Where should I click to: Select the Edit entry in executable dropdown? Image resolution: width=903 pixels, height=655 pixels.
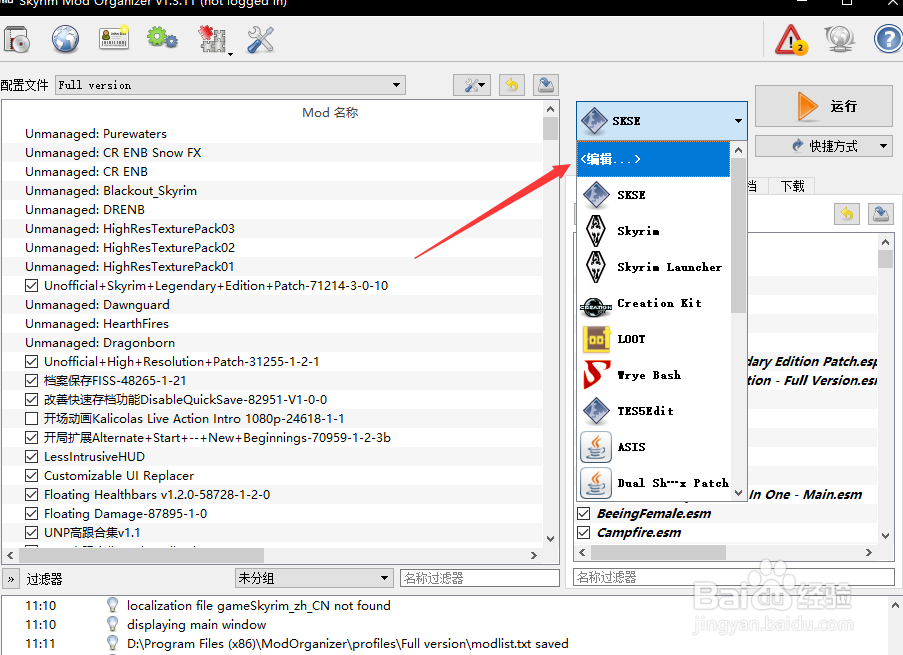pyautogui.click(x=654, y=159)
